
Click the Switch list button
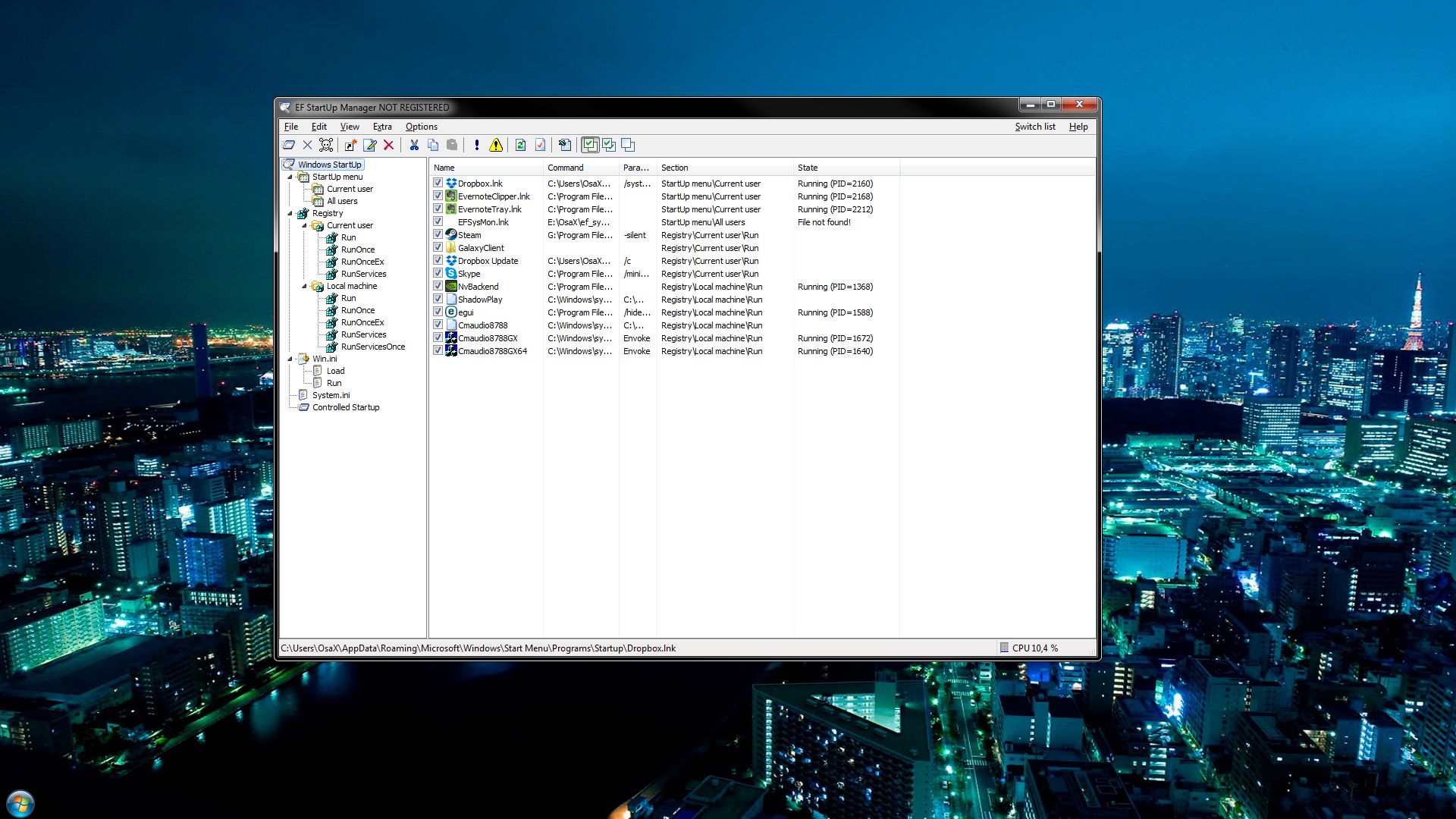pos(1034,127)
